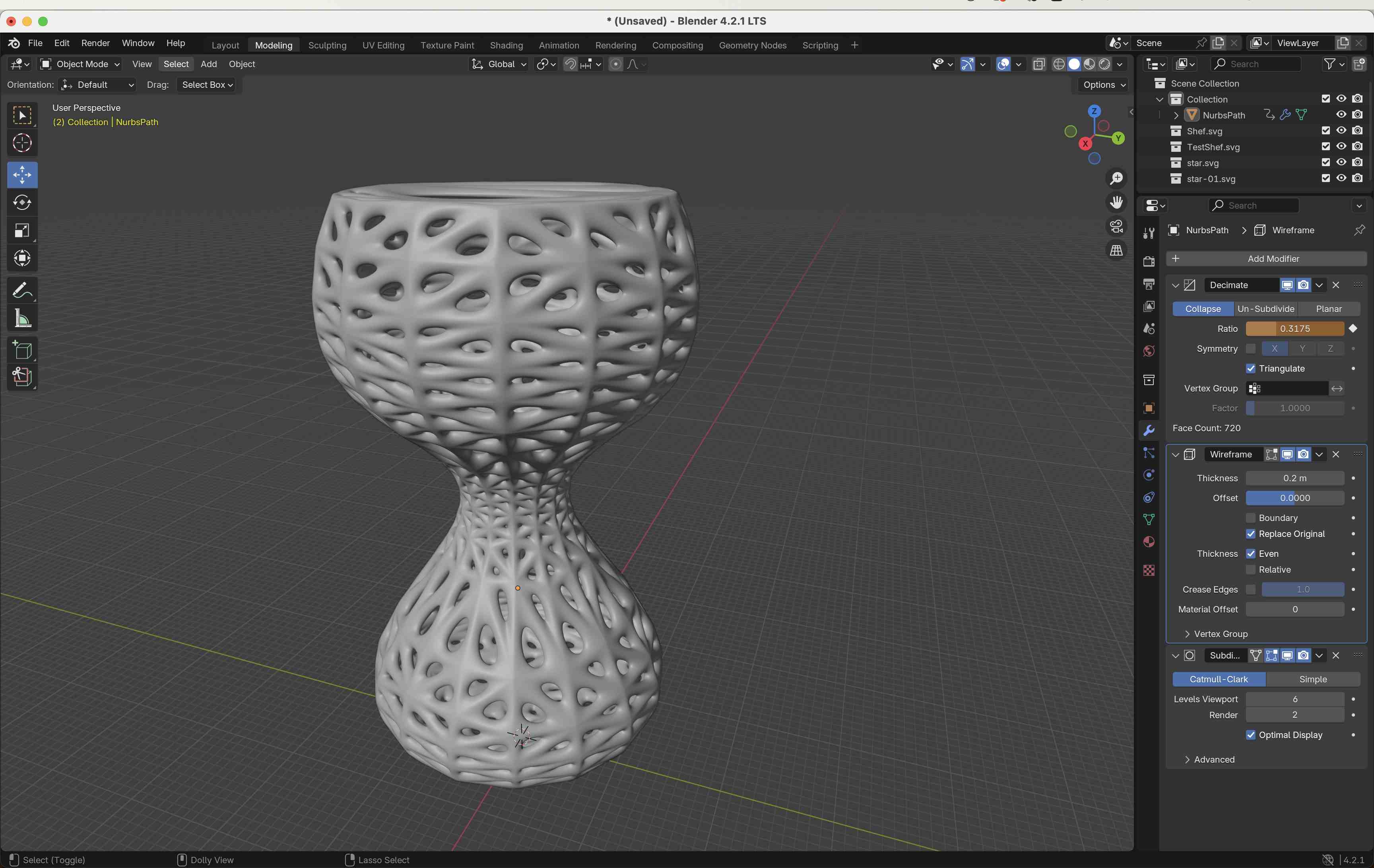Screen dimensions: 1374x868
Task: Open the Tool properties tab
Action: [1149, 232]
